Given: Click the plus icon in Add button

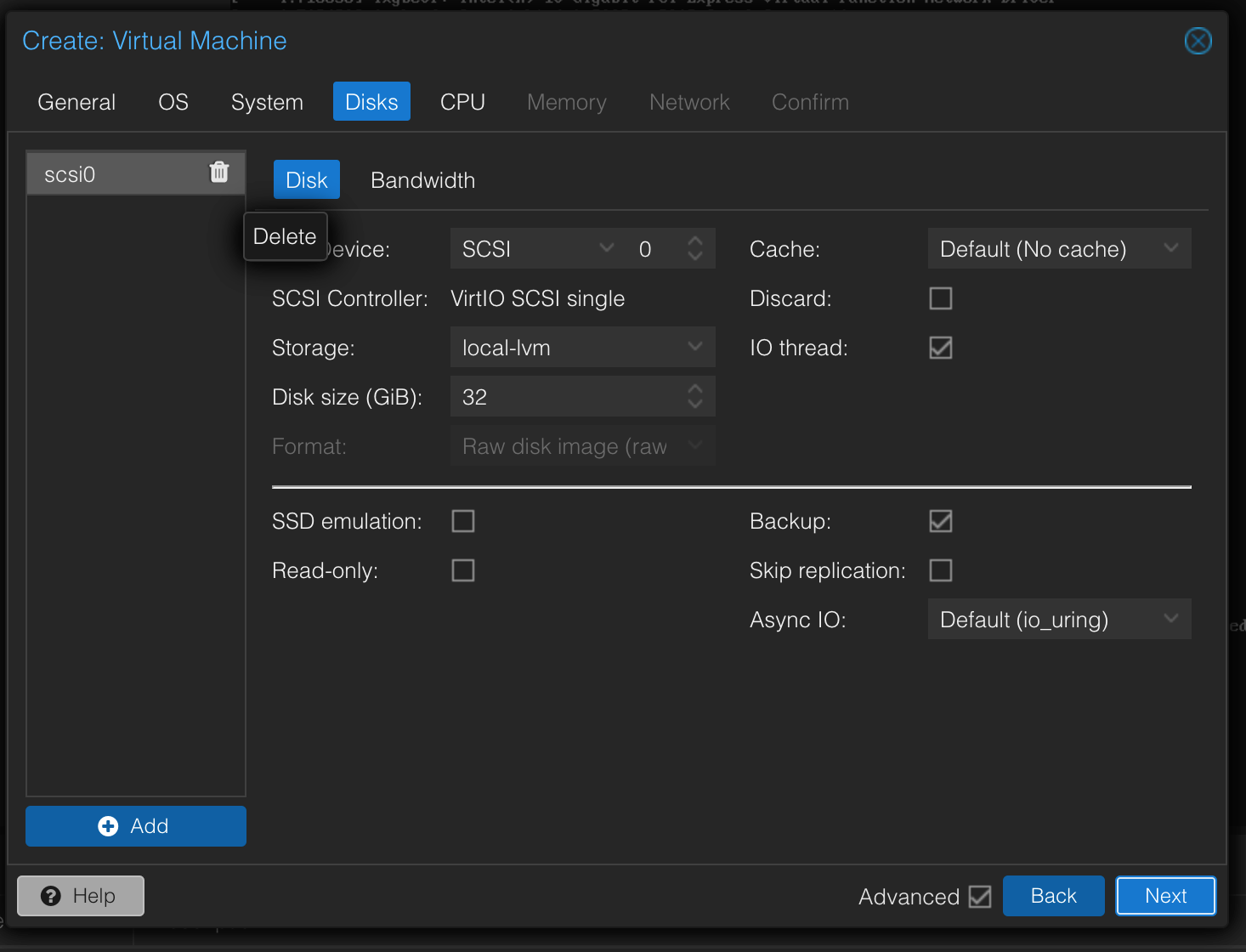Looking at the screenshot, I should point(108,826).
